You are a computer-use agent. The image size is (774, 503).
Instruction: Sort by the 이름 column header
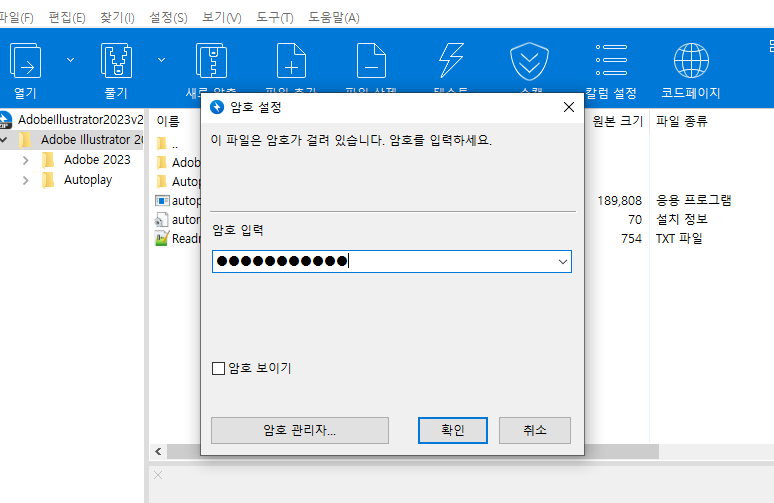pos(168,121)
